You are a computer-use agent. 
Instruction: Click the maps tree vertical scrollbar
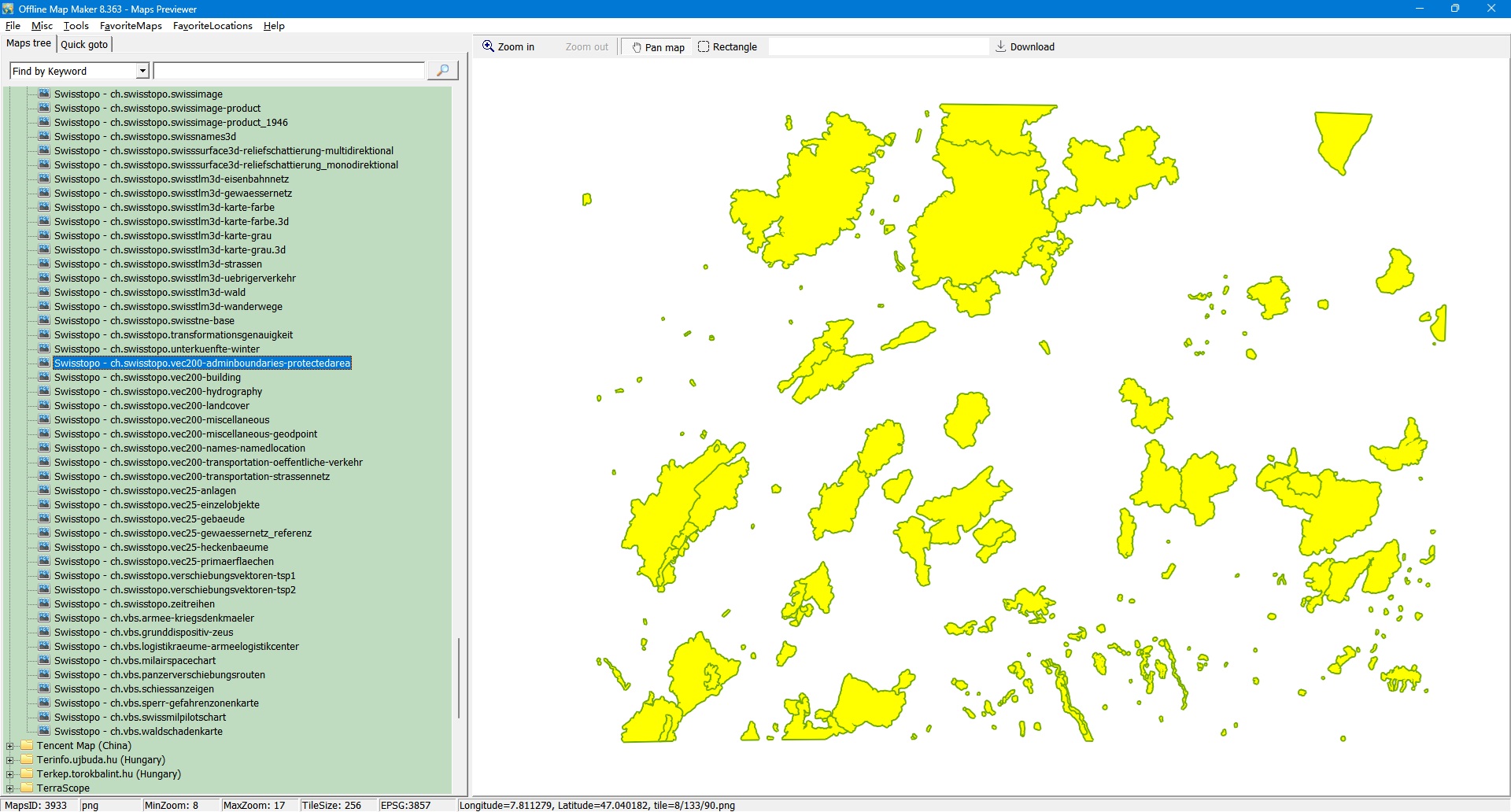coord(459,677)
